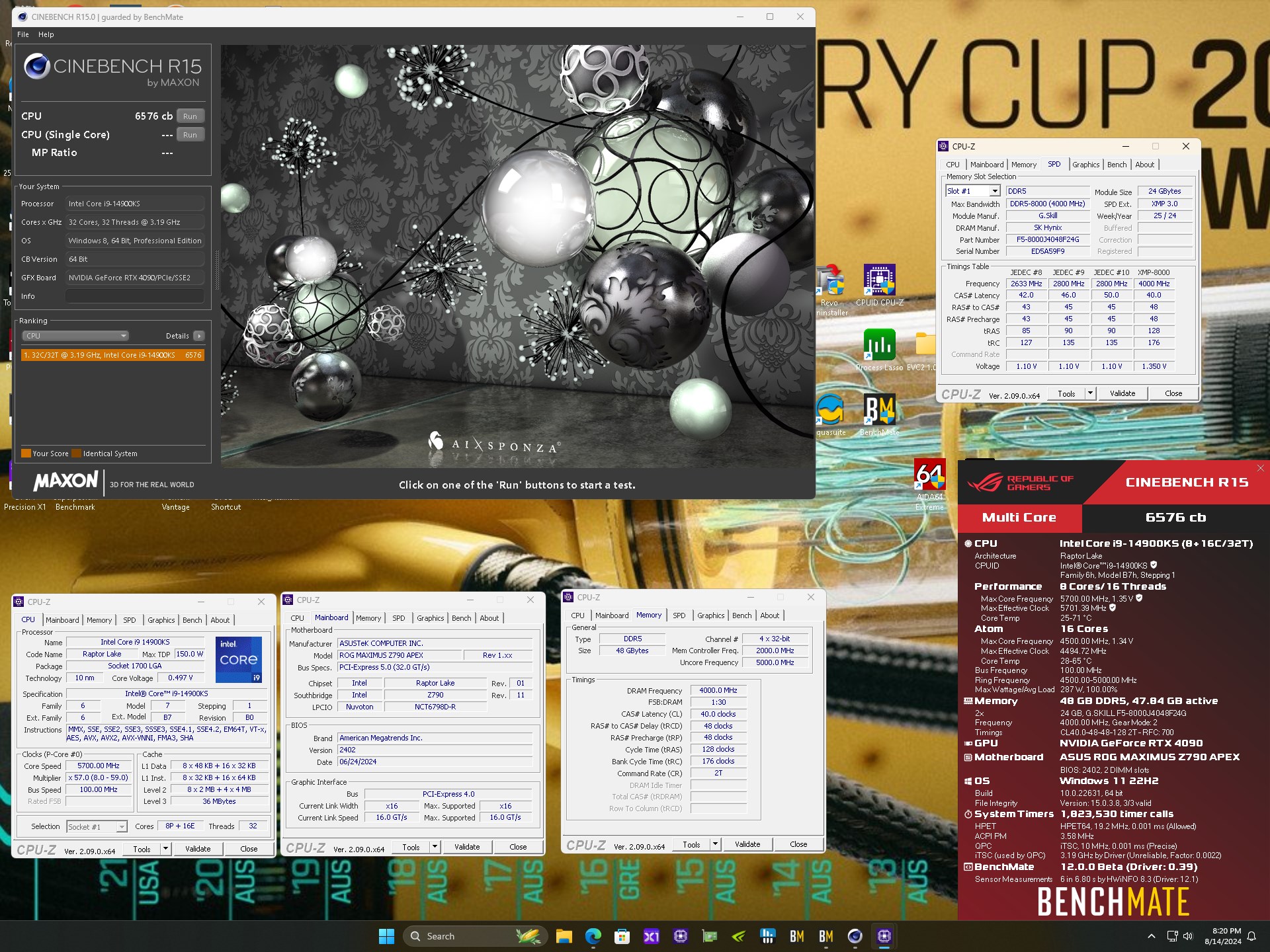1270x952 pixels.
Task: Open the volume control in system tray
Action: [x=1188, y=936]
